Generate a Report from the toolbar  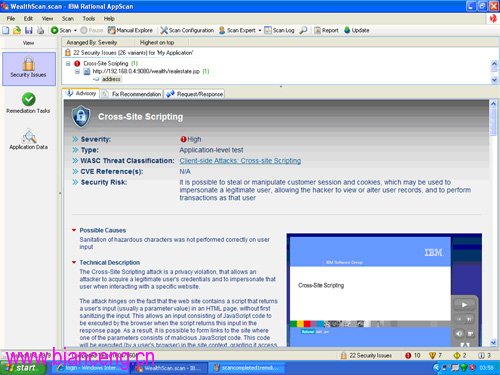[x=326, y=30]
